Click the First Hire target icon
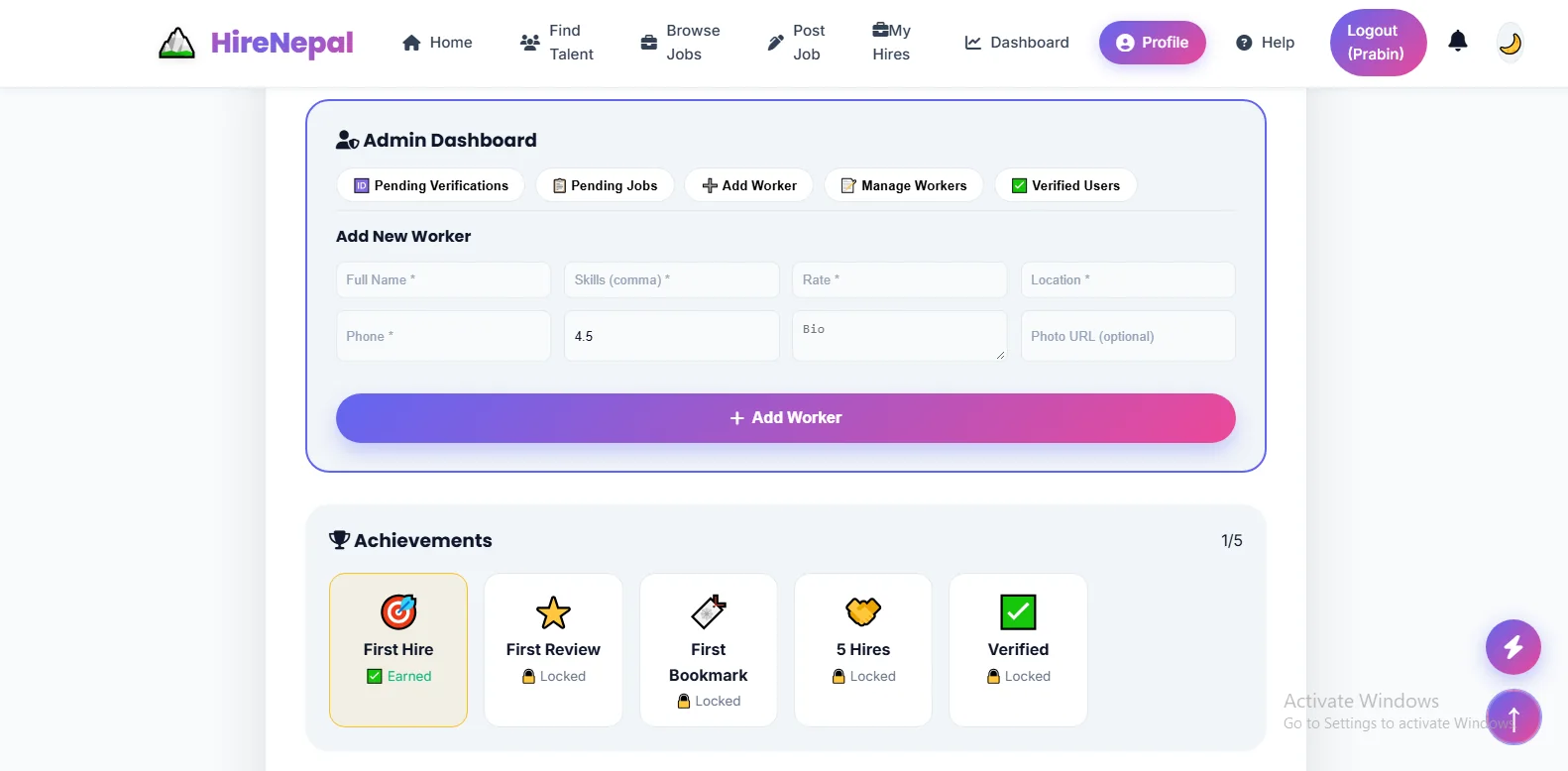 click(398, 611)
